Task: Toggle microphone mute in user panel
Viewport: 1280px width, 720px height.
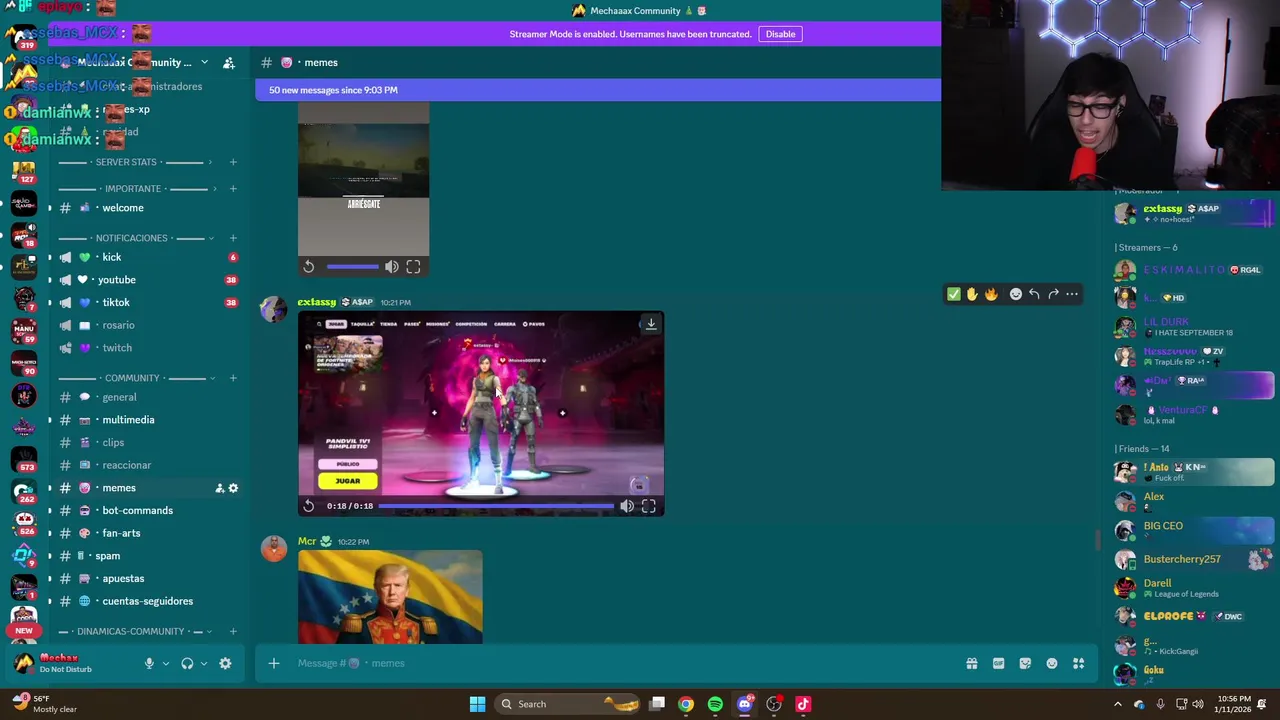Action: [x=149, y=663]
